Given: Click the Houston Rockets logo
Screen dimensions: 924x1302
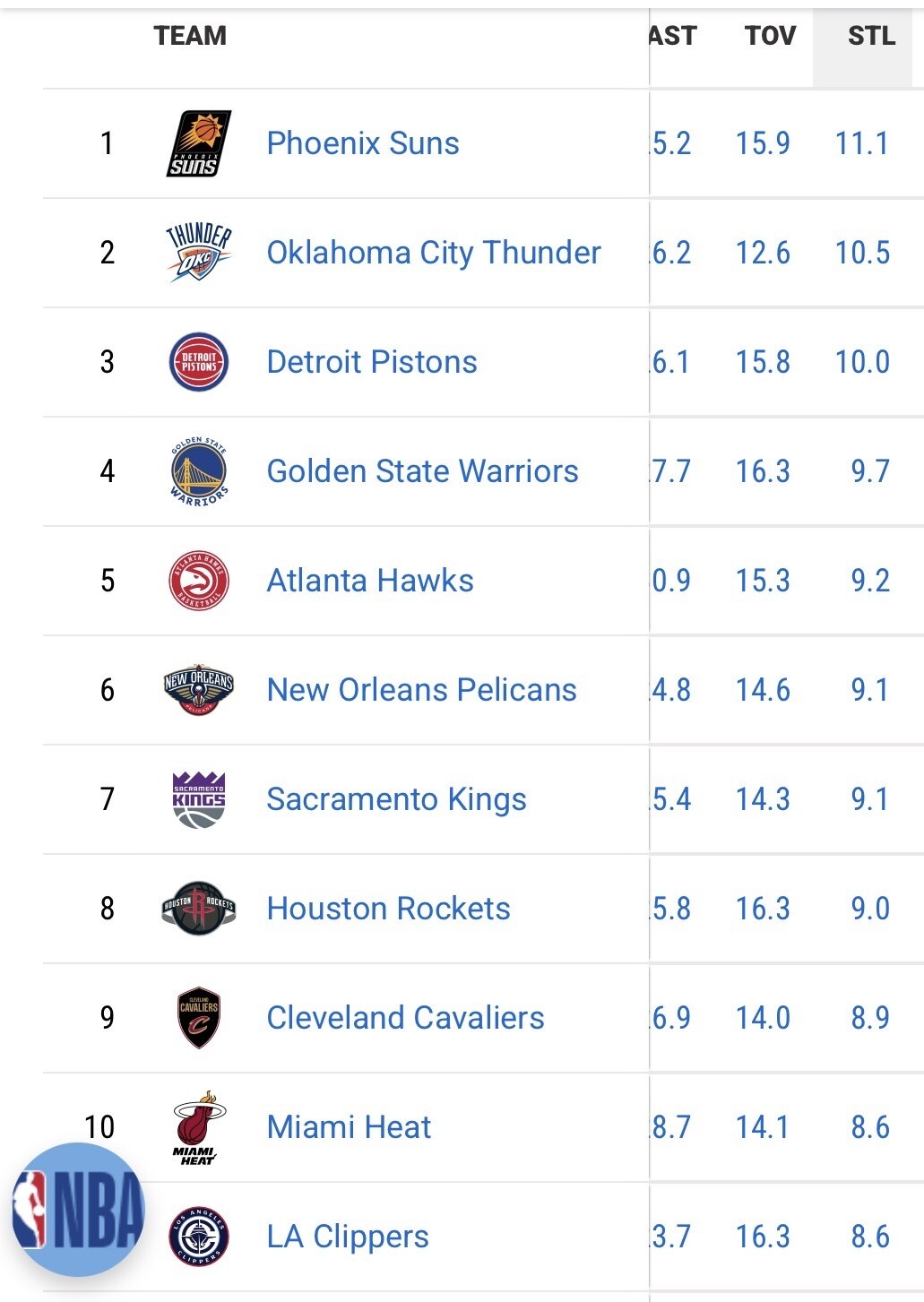Looking at the screenshot, I should coord(198,909).
